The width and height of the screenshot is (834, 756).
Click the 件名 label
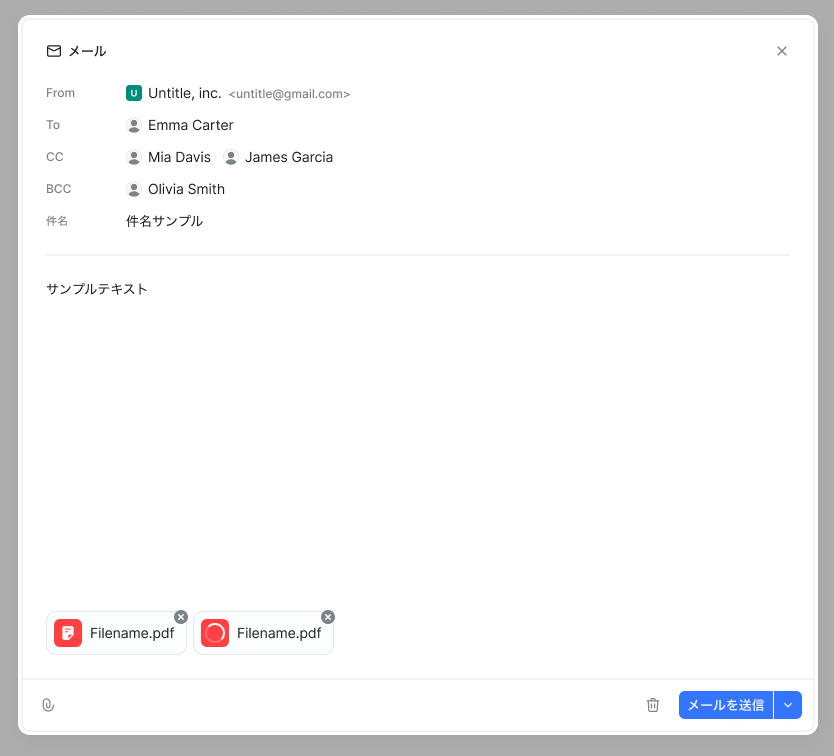(57, 221)
